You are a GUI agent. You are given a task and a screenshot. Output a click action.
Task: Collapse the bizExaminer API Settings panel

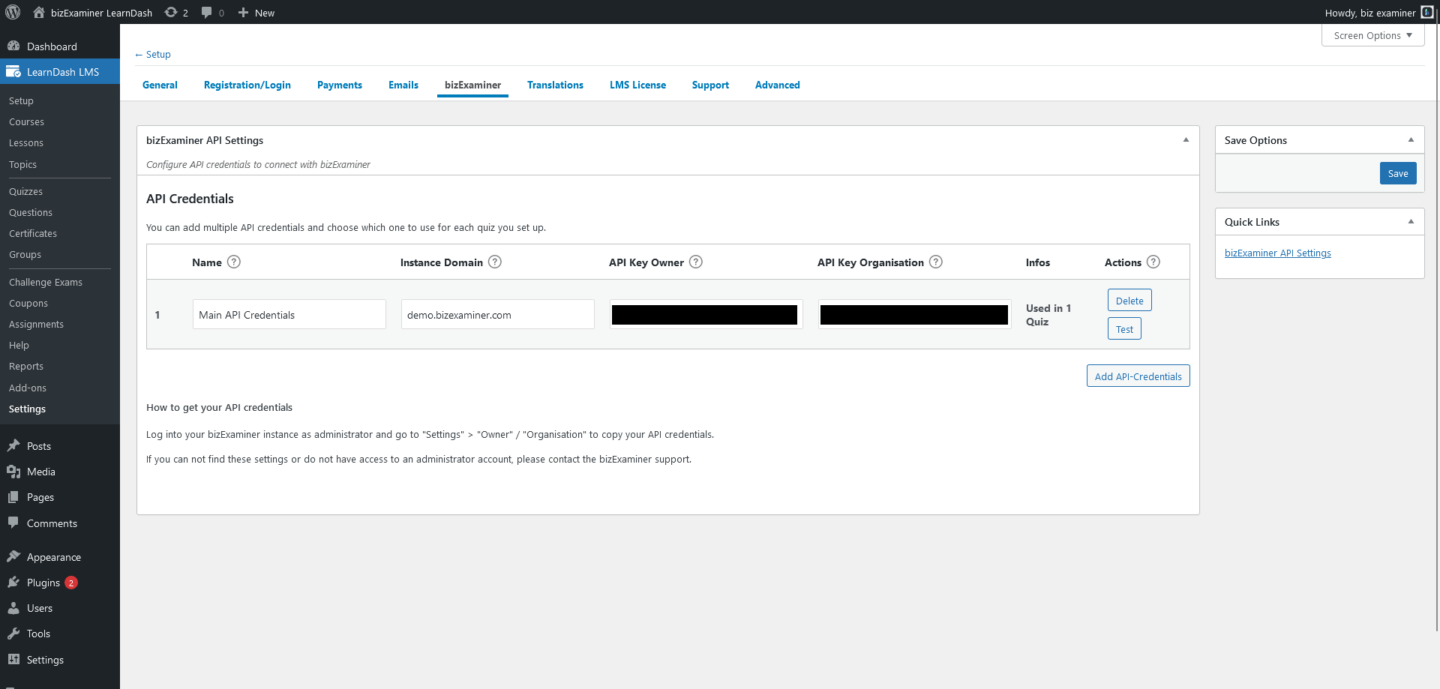click(x=1186, y=140)
